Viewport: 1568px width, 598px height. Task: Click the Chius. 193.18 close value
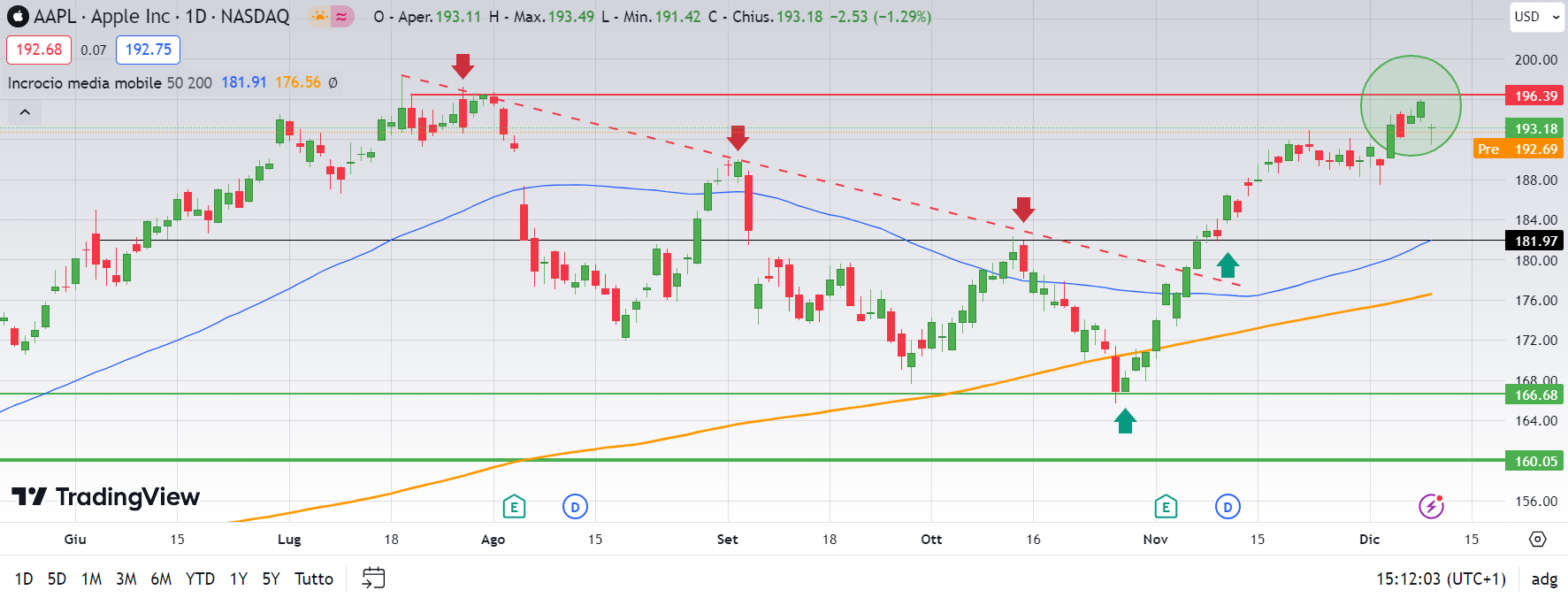click(x=777, y=17)
